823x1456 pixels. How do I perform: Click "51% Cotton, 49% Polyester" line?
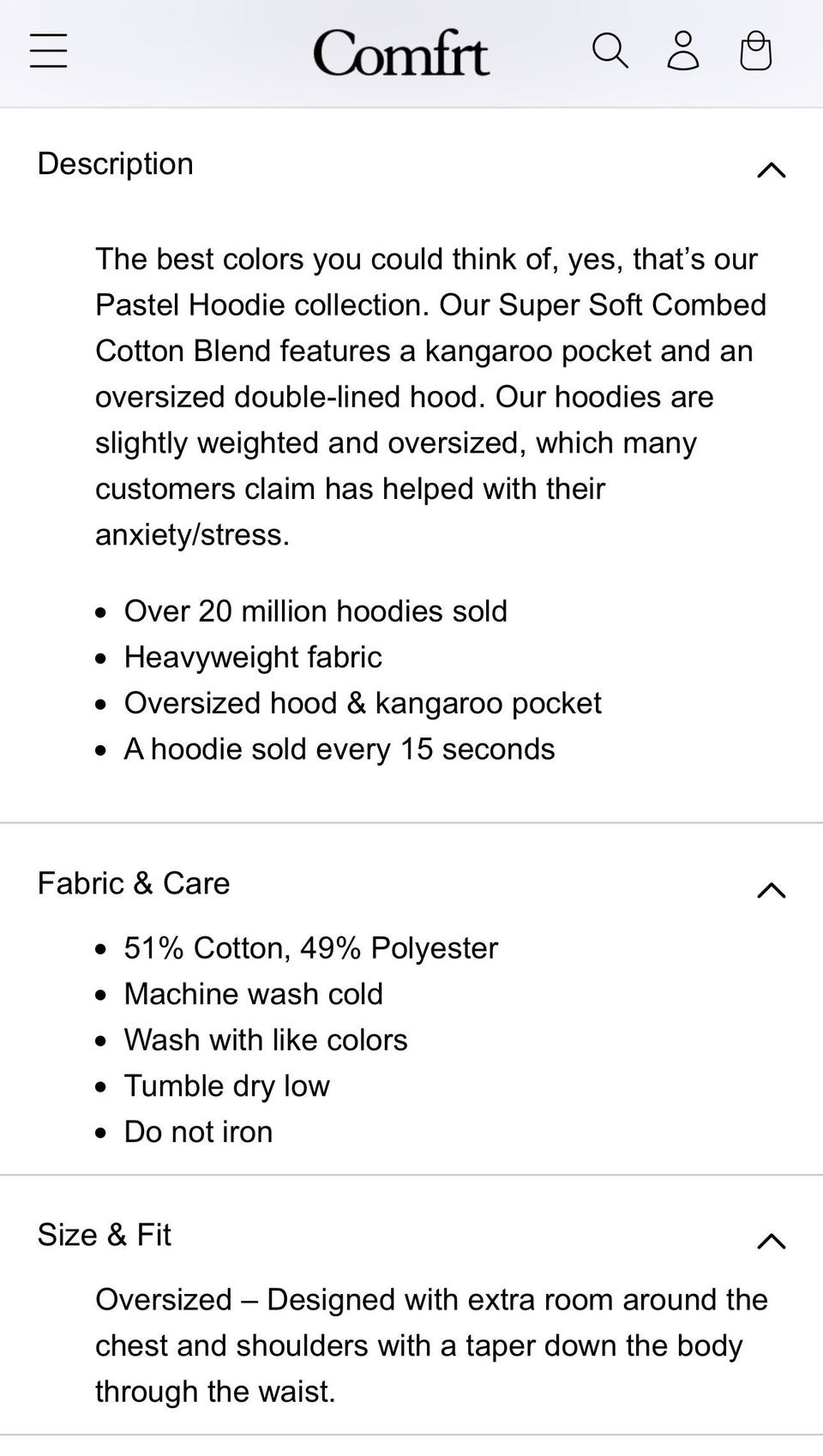[310, 948]
